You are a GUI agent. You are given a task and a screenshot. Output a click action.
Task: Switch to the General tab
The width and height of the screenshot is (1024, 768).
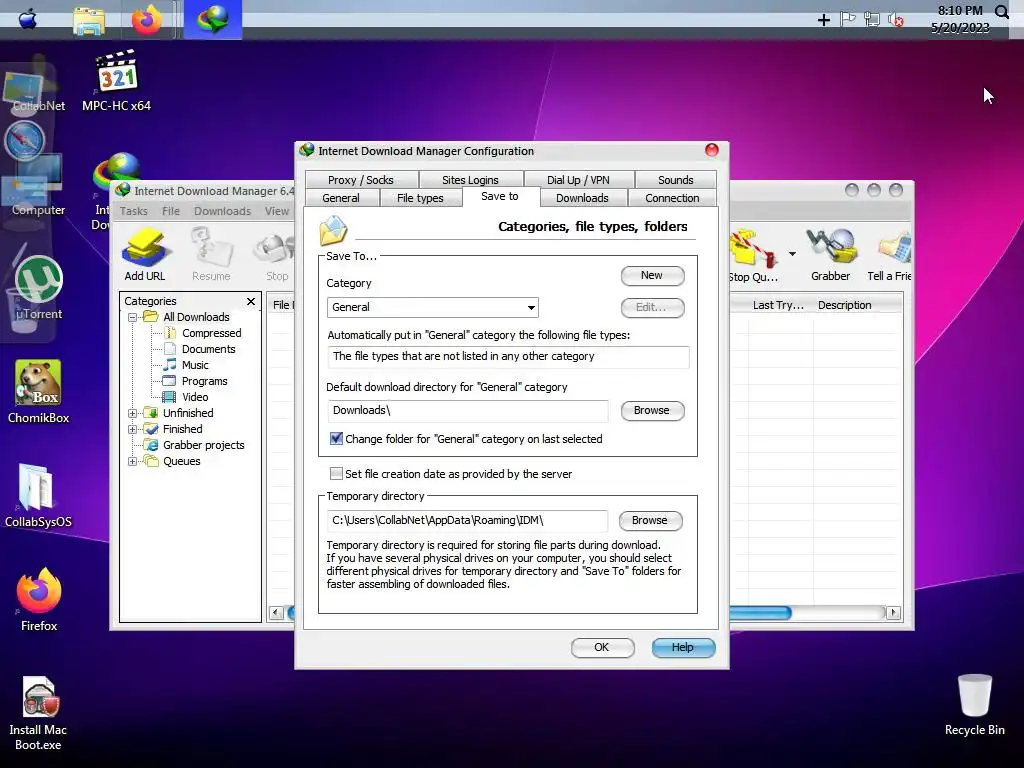(x=341, y=198)
